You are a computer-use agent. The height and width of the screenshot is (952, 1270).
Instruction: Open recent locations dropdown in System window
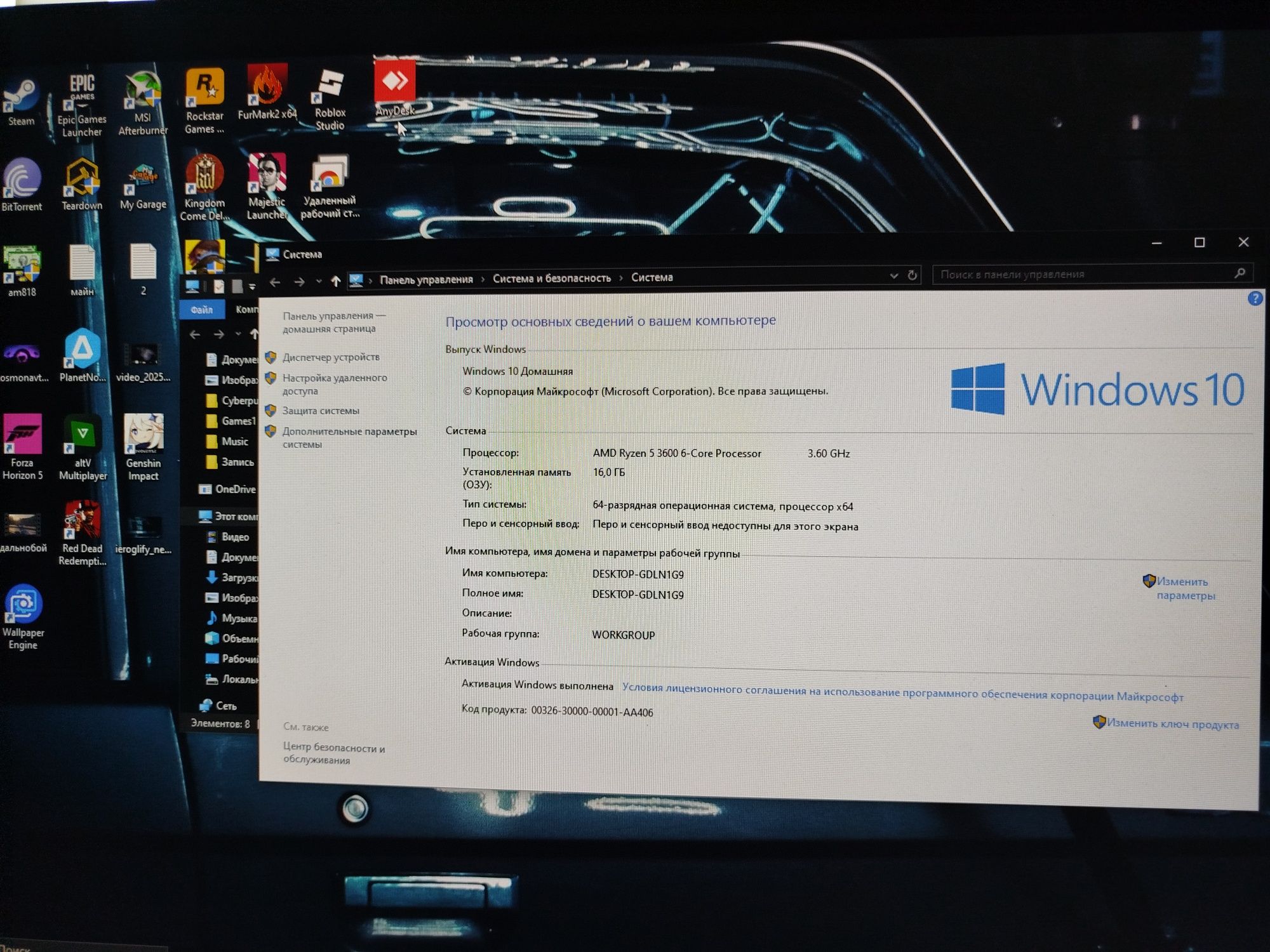tap(319, 281)
